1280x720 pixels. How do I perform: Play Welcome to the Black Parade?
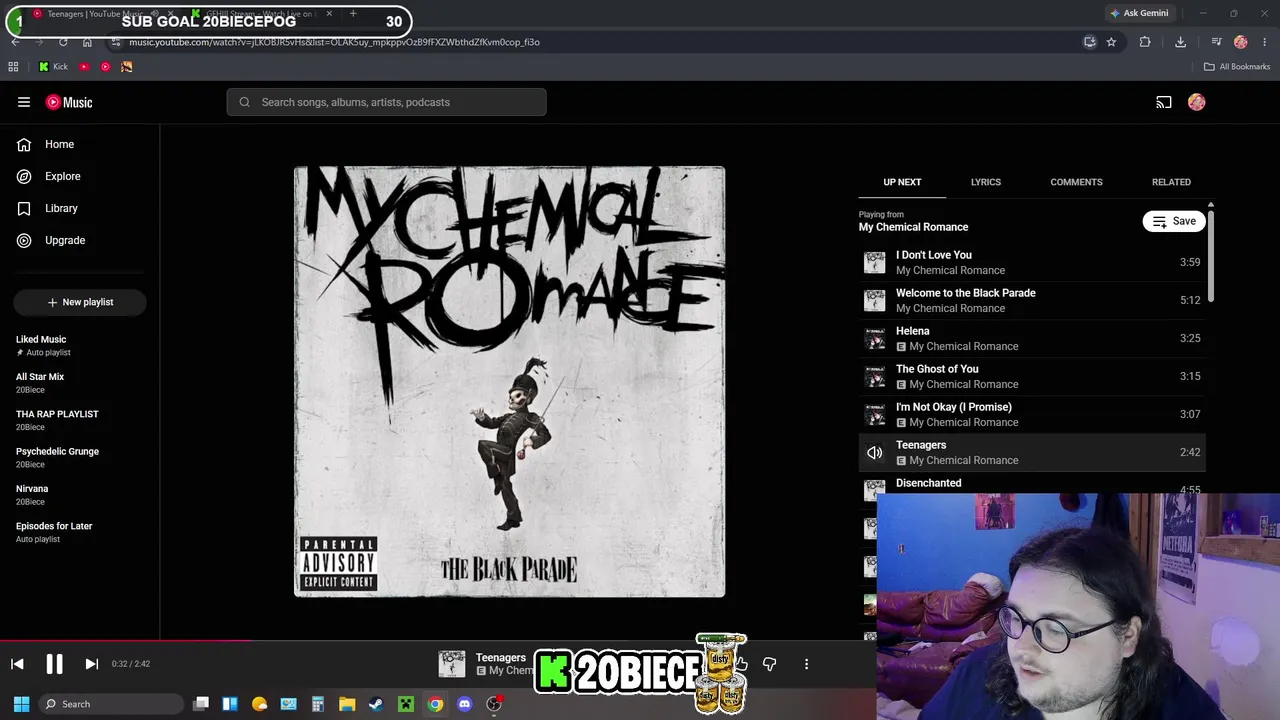pyautogui.click(x=1032, y=300)
